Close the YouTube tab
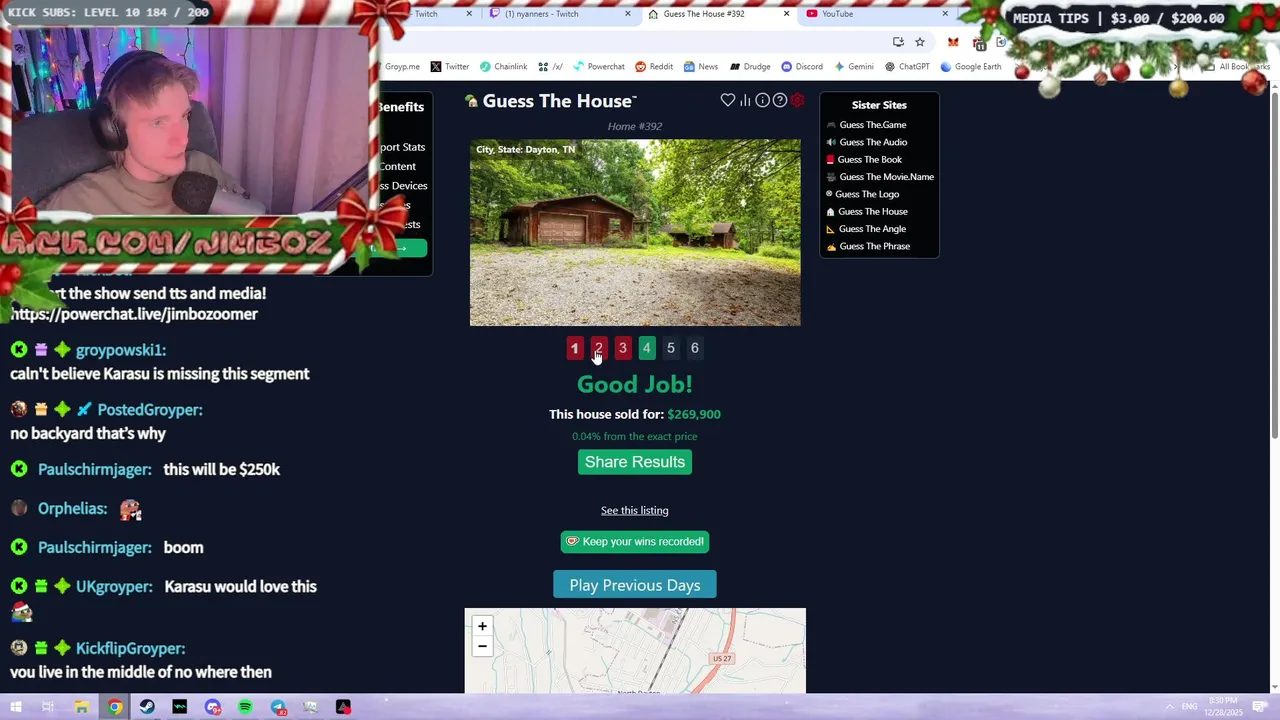This screenshot has height=720, width=1280. [x=945, y=14]
